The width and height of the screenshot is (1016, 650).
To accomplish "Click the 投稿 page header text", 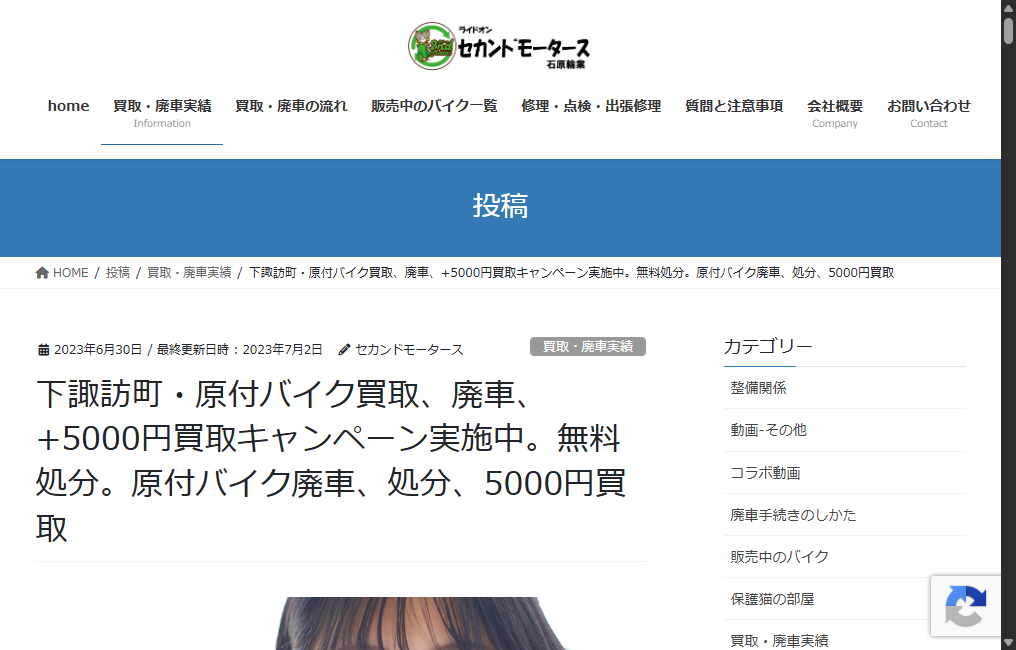I will click(500, 206).
